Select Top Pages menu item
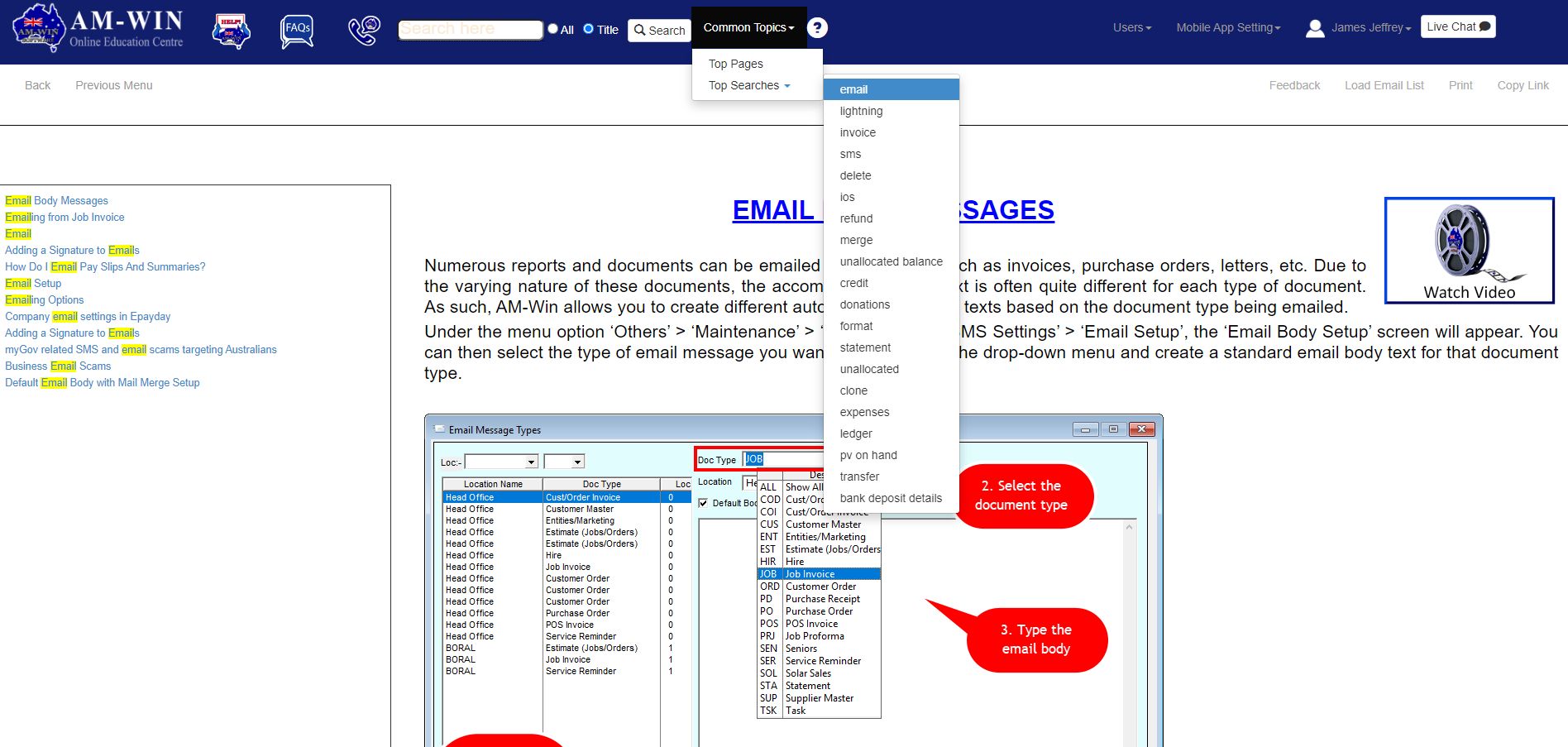The image size is (1568, 747). pos(735,64)
